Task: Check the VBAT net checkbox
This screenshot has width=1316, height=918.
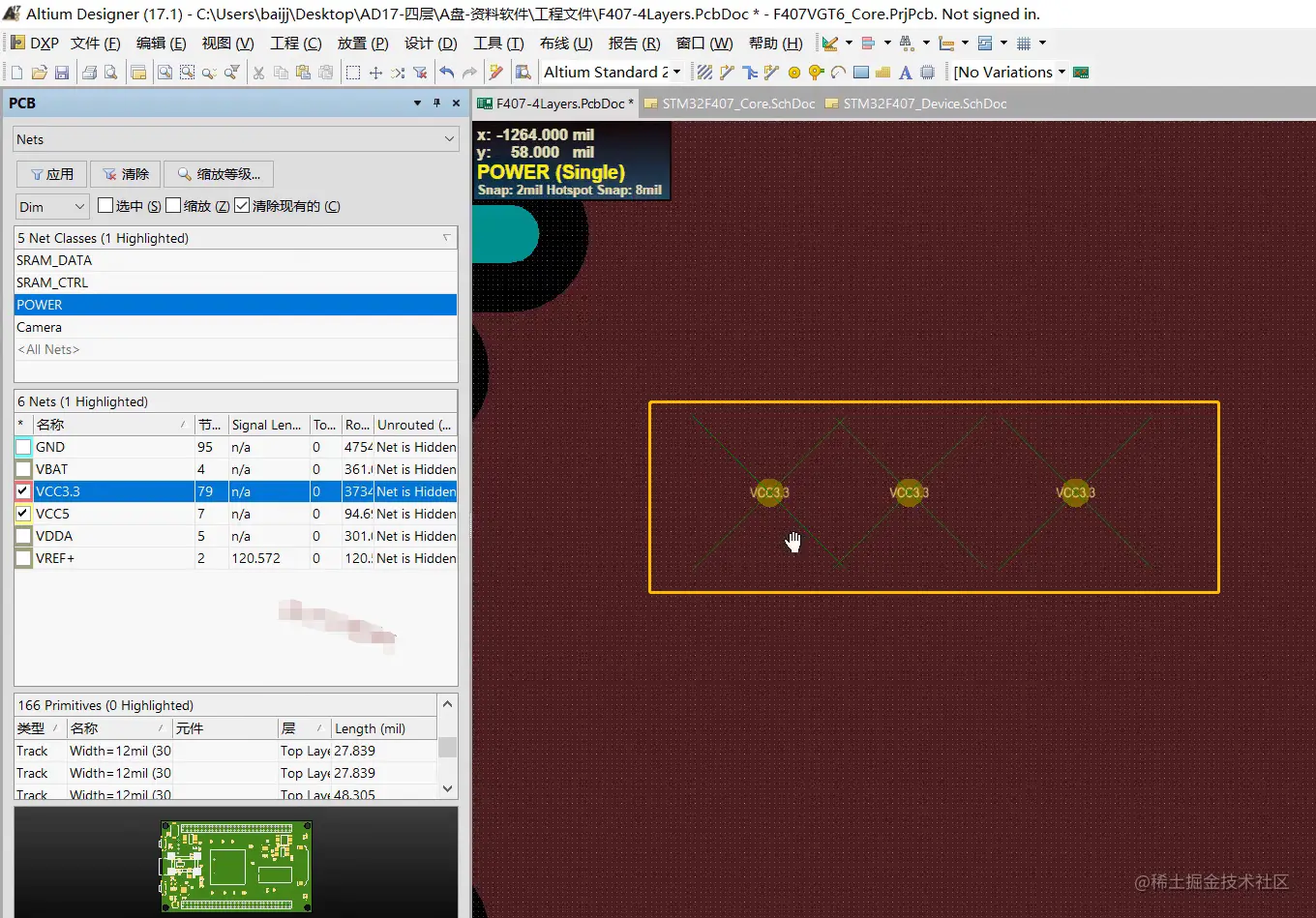Action: click(x=23, y=469)
